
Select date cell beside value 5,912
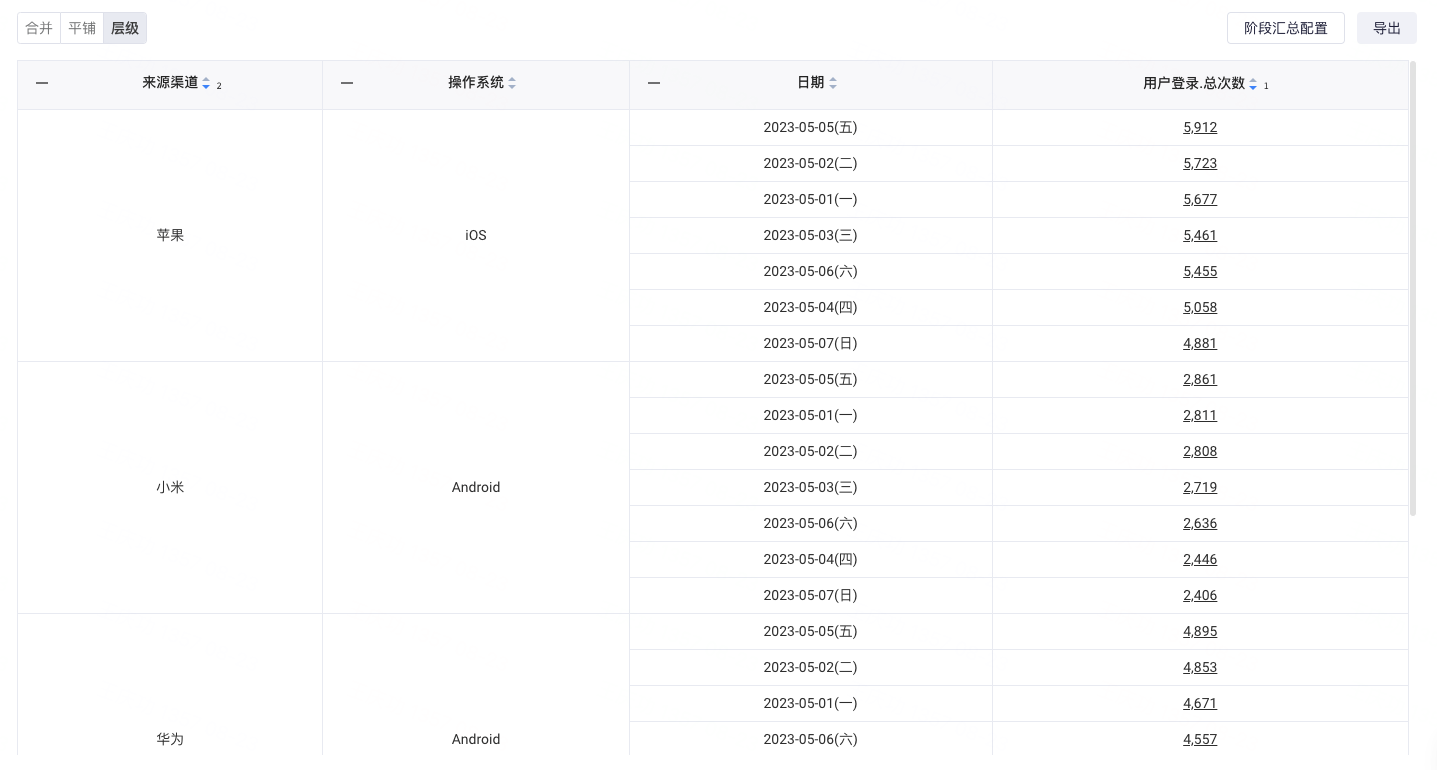(811, 127)
